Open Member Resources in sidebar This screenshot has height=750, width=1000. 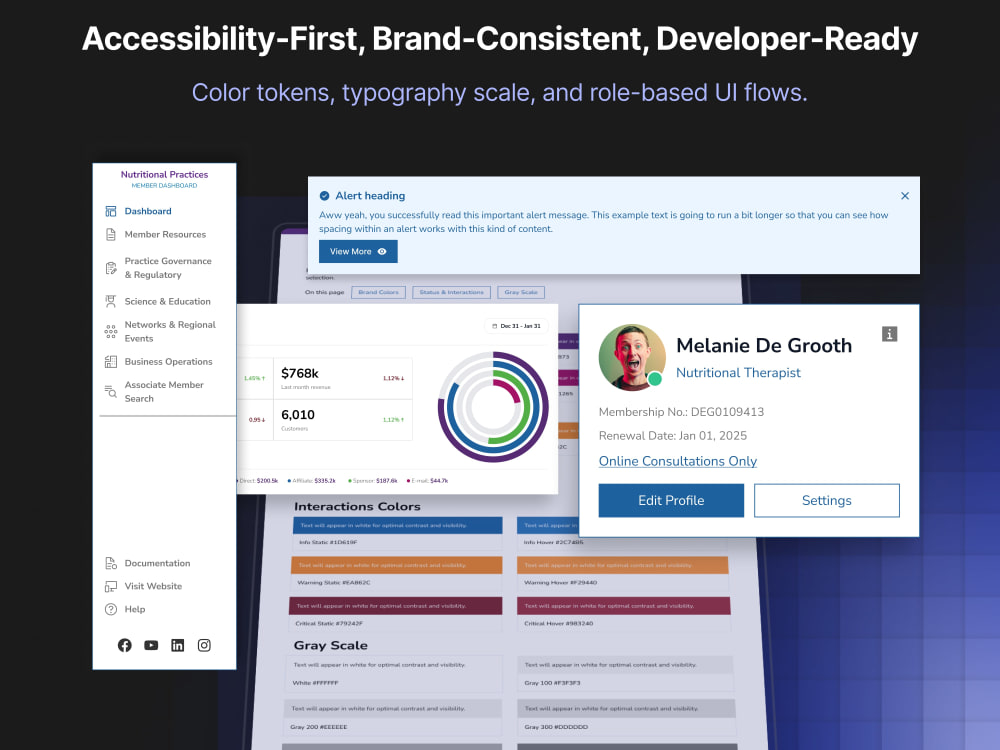click(x=165, y=235)
